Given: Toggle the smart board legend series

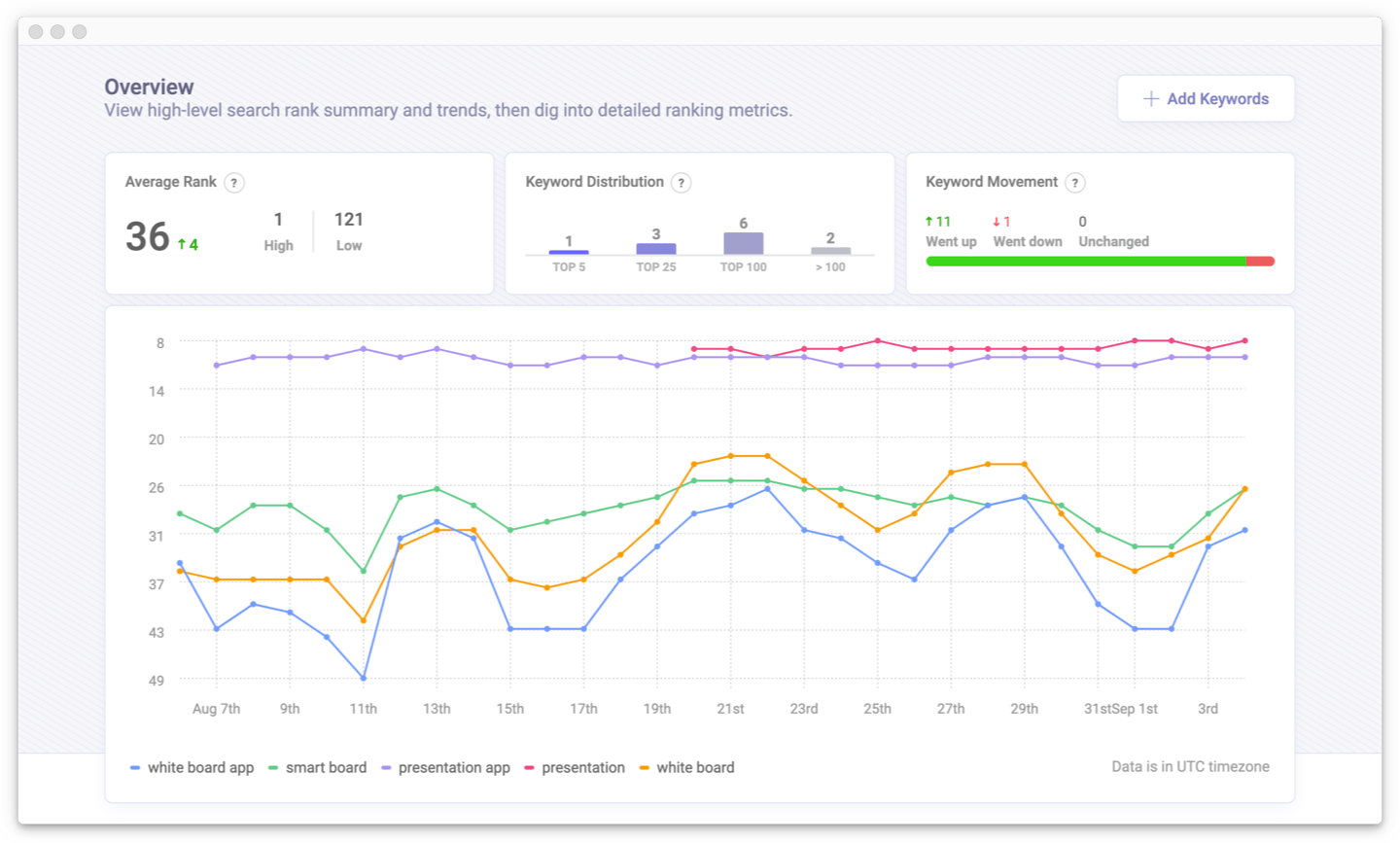Looking at the screenshot, I should click(x=317, y=767).
